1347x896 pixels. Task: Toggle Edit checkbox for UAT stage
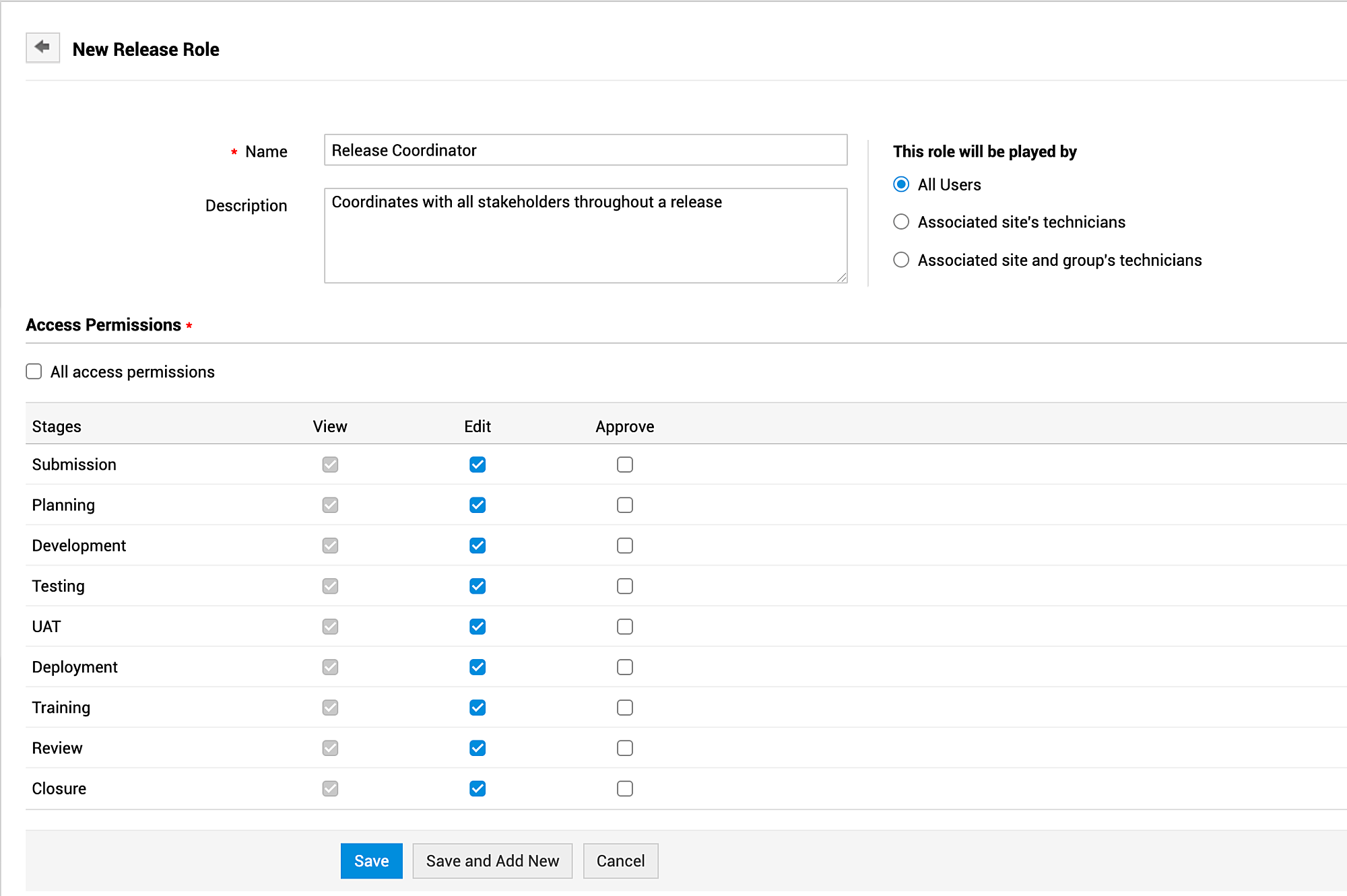point(478,627)
